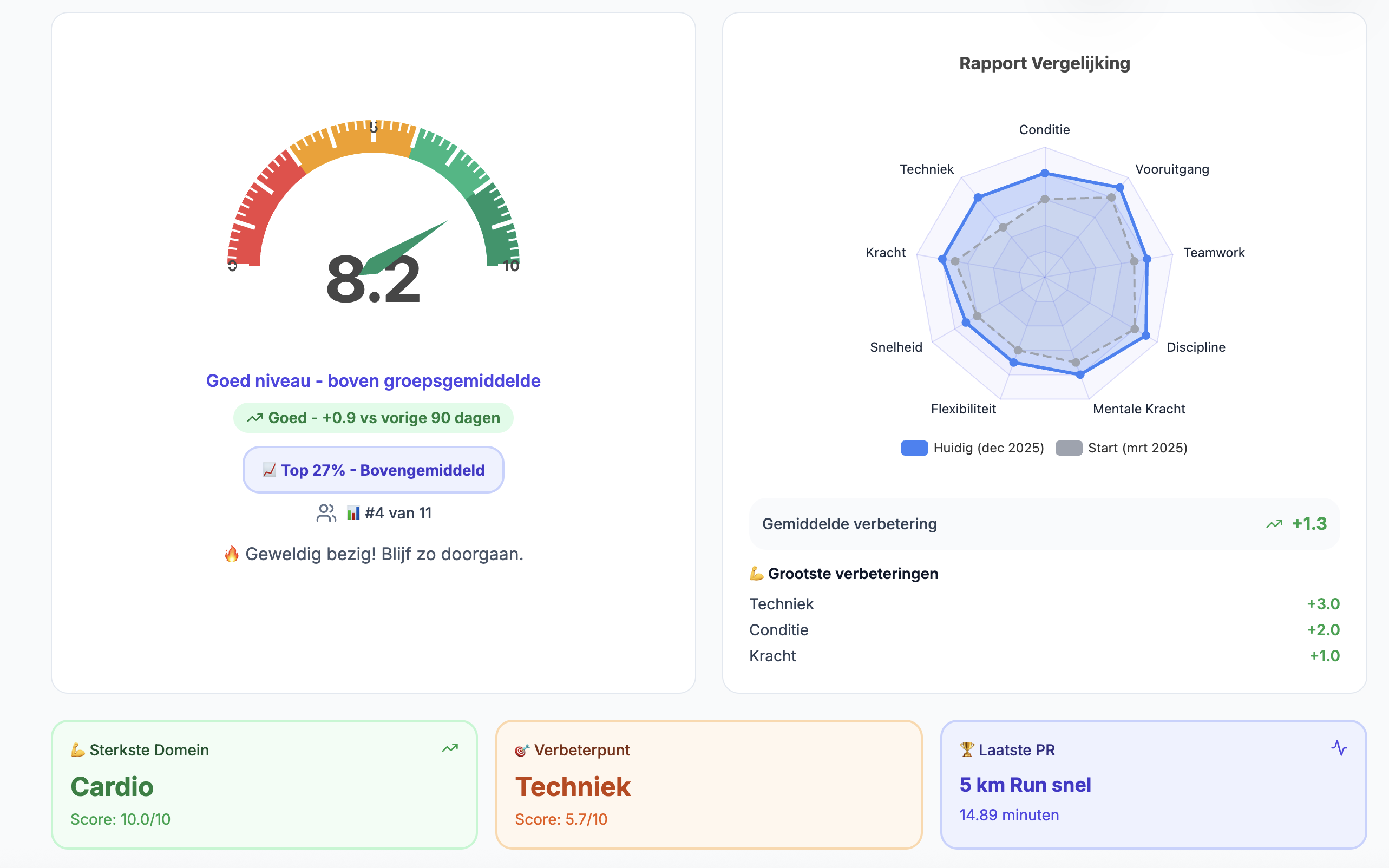Click the group icon next to #4 van 11

click(x=327, y=512)
